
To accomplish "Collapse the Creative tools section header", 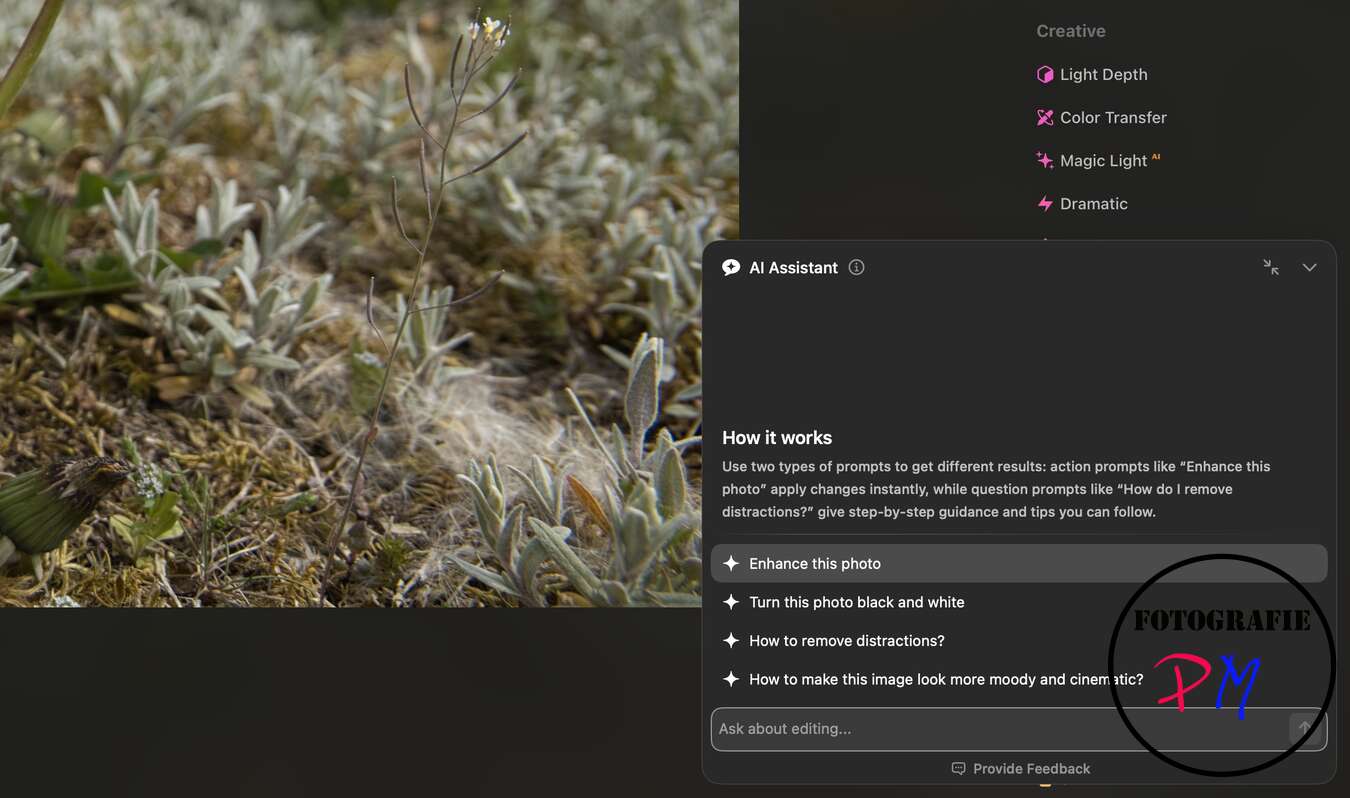I will 1070,31.
